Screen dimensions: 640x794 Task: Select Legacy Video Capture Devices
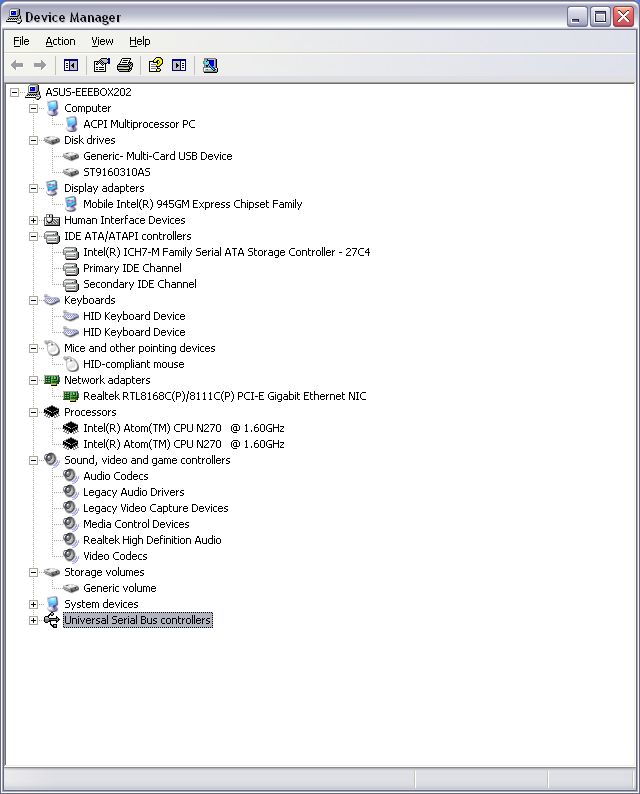click(155, 508)
